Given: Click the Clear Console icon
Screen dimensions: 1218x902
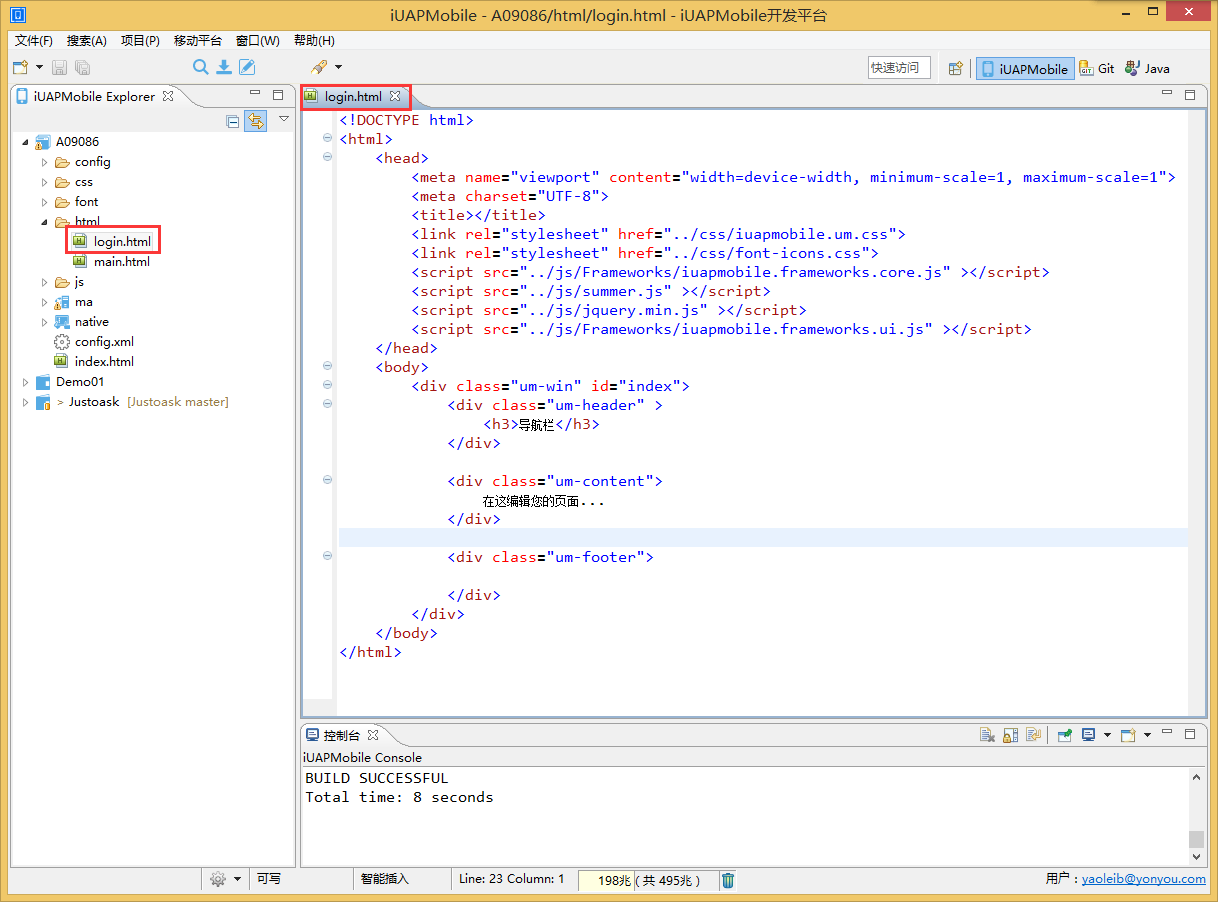Looking at the screenshot, I should [987, 735].
